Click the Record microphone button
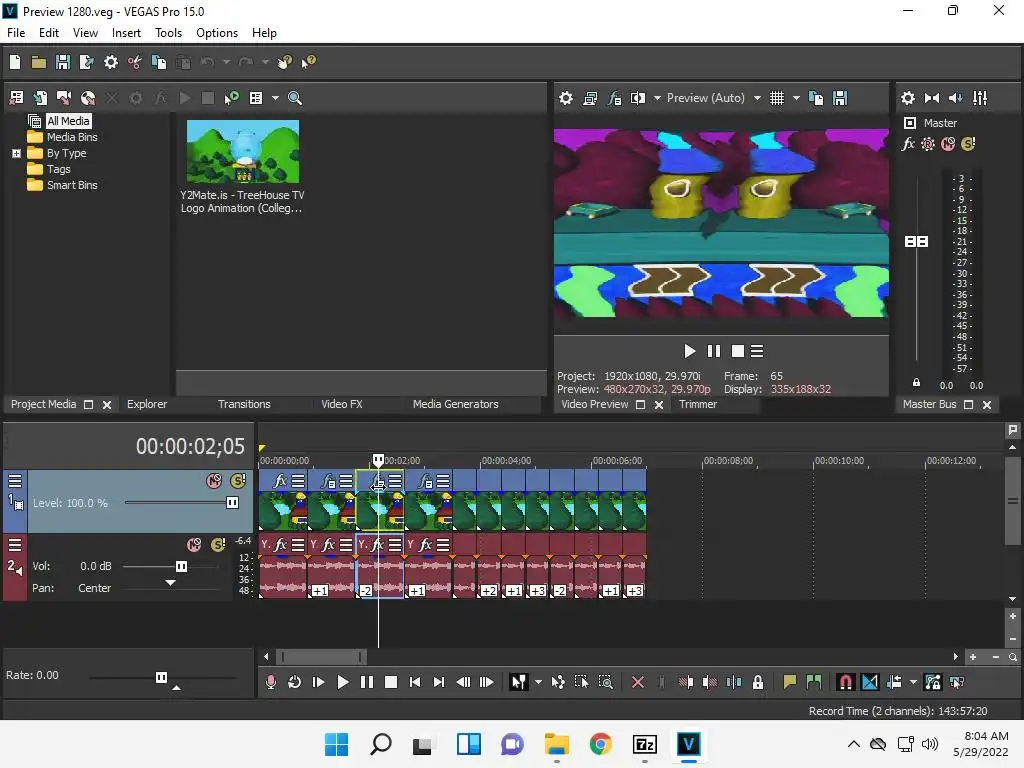Viewport: 1024px width, 768px height. [x=271, y=682]
